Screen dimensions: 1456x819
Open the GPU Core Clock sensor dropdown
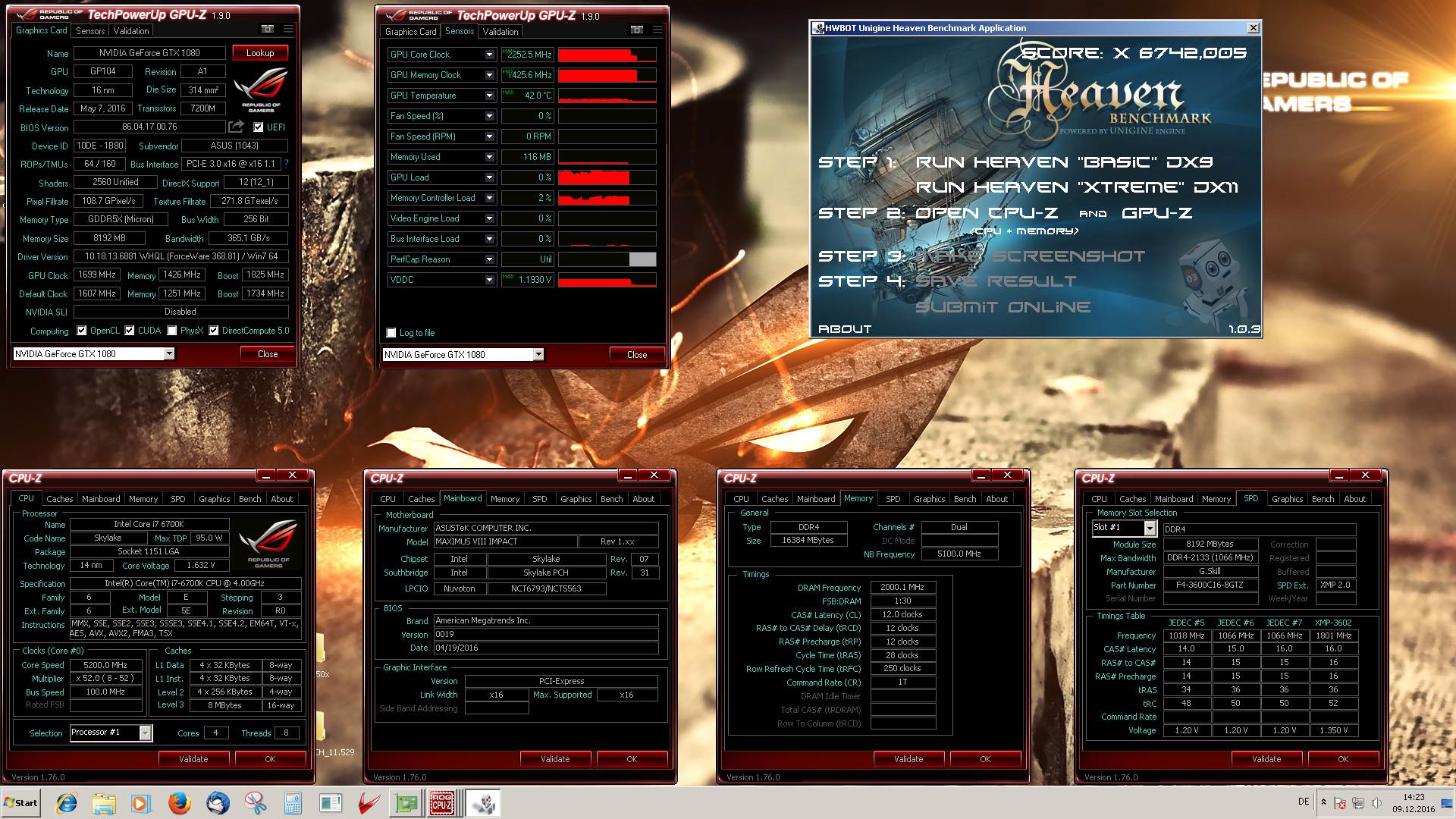[489, 55]
